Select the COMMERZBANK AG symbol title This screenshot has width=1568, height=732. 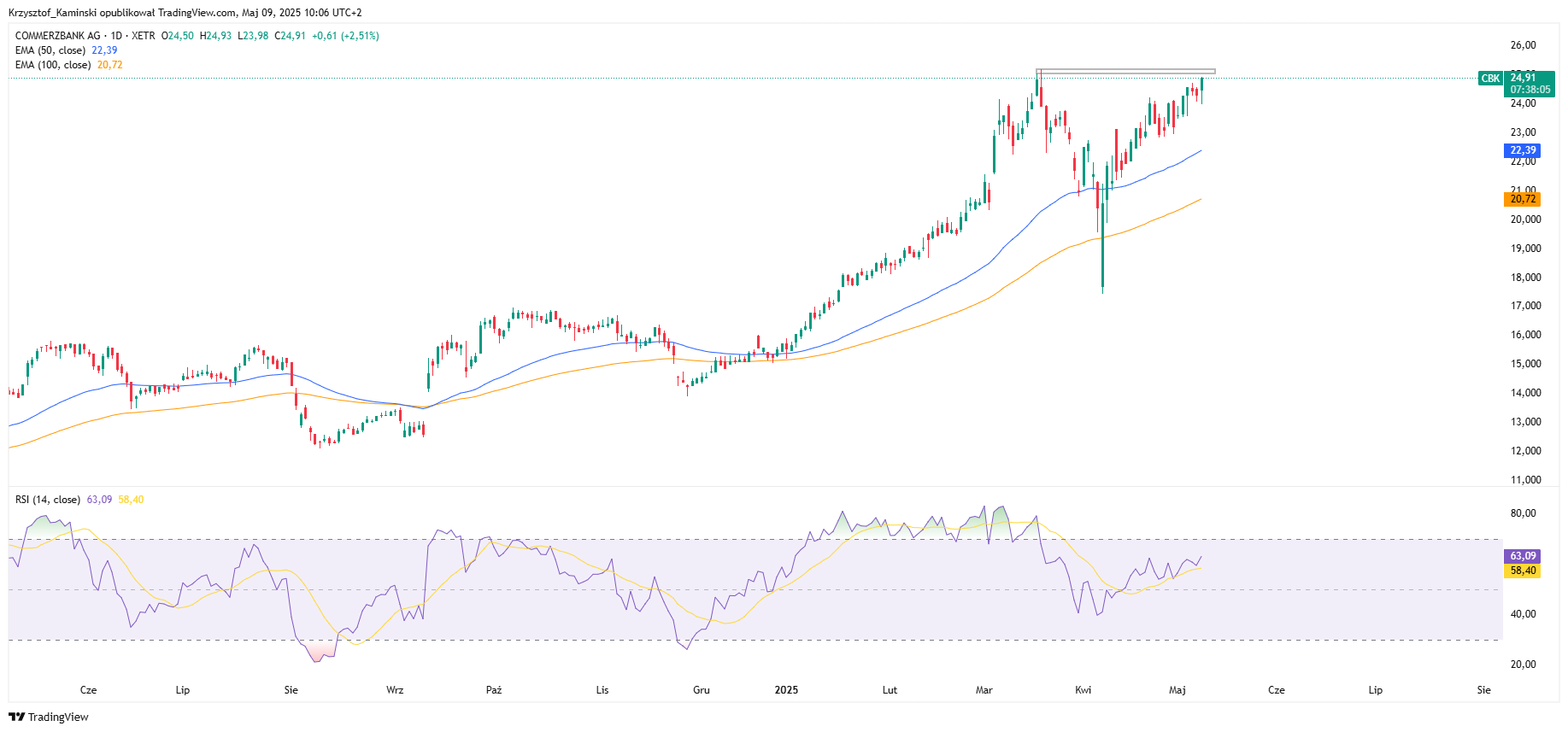(x=57, y=36)
